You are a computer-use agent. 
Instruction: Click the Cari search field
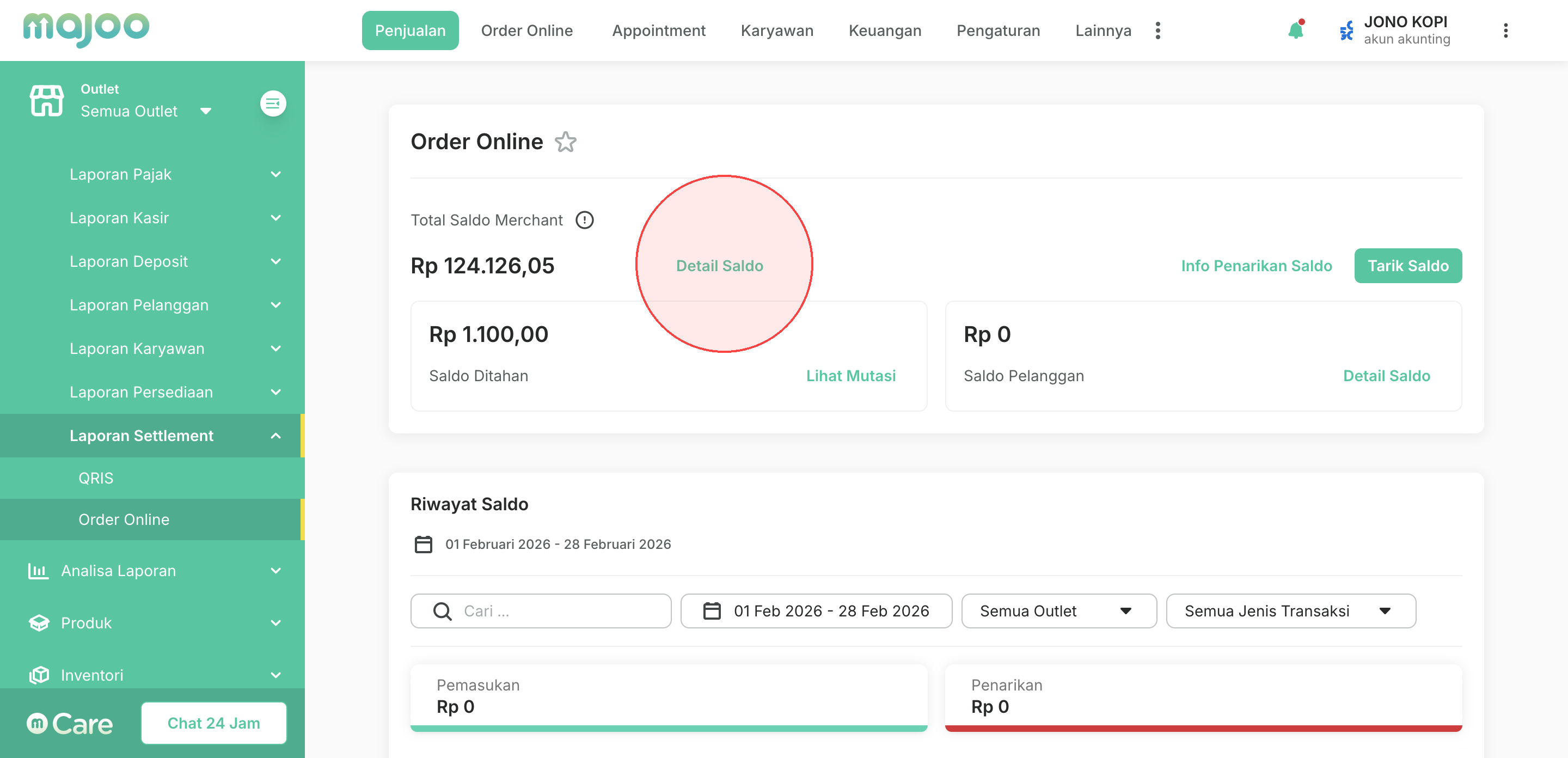541,610
